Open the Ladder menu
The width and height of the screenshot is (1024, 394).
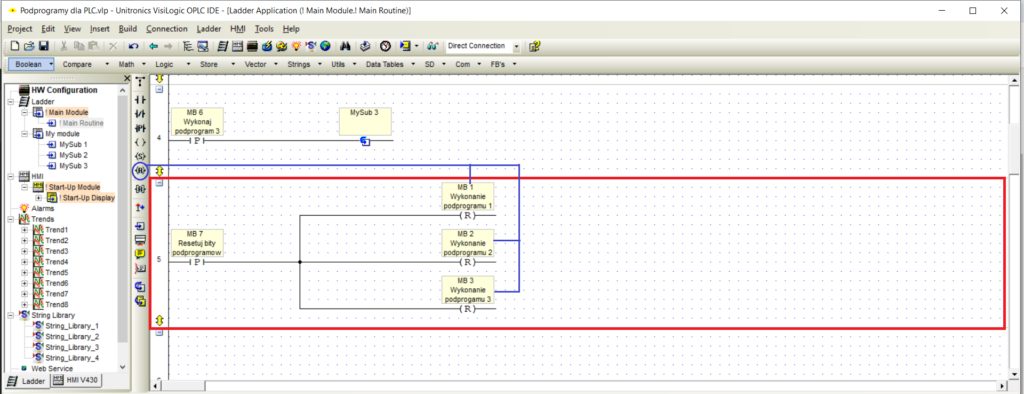pos(209,29)
